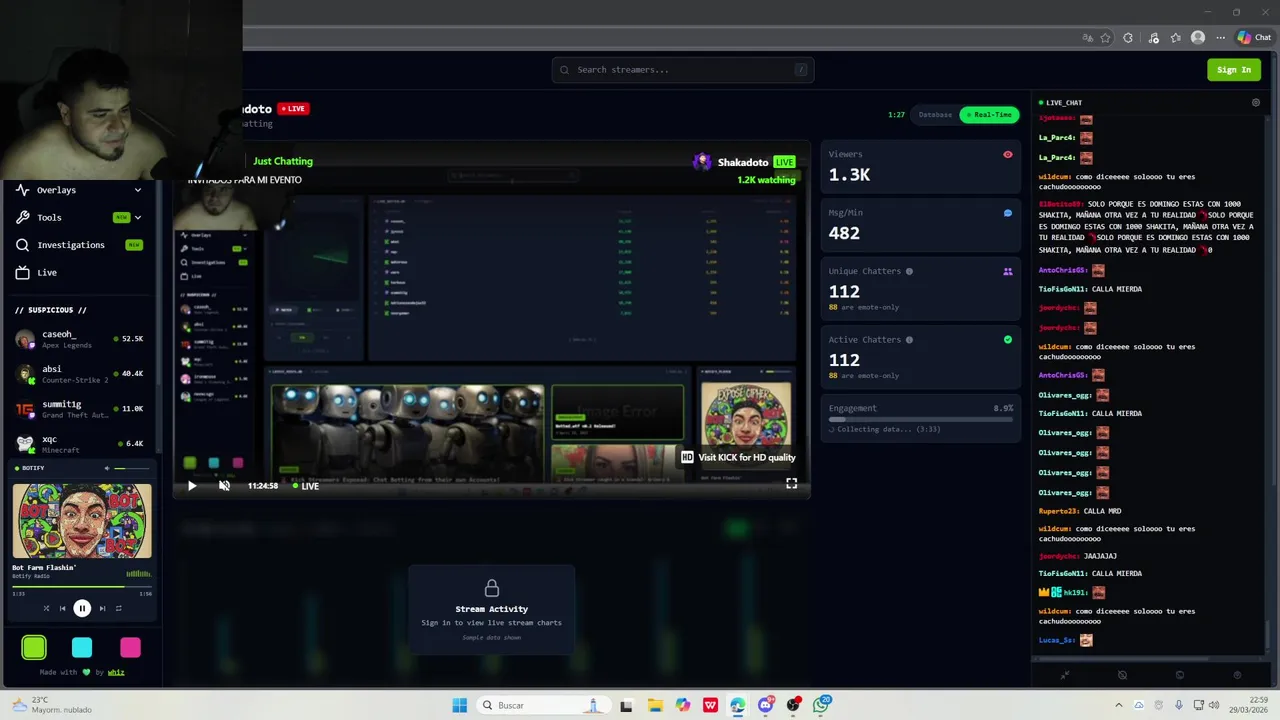1280x720 pixels.
Task: Choose the green theme color swatch
Action: pos(34,648)
